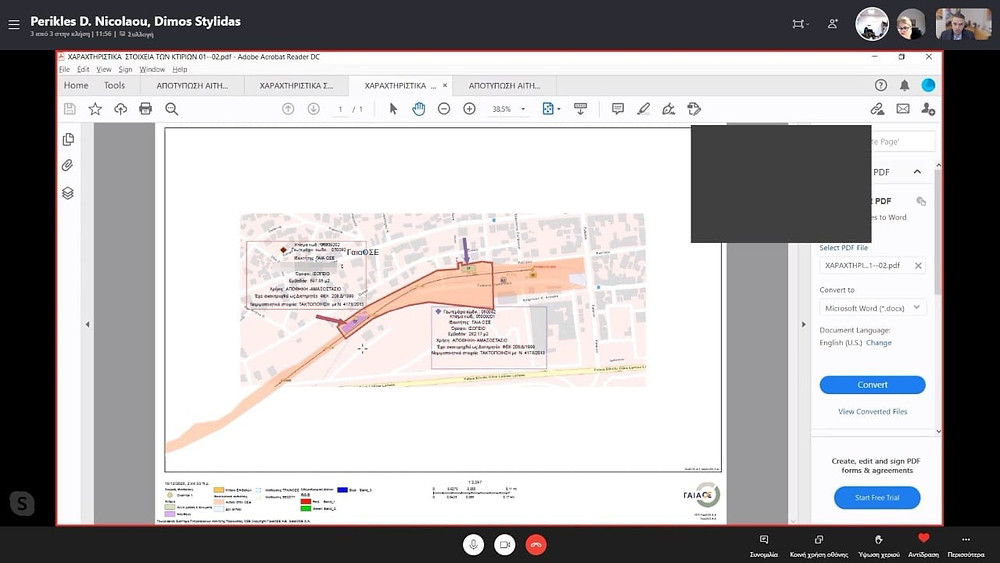Zoom in with the plus icon
1000x563 pixels.
[x=469, y=109]
